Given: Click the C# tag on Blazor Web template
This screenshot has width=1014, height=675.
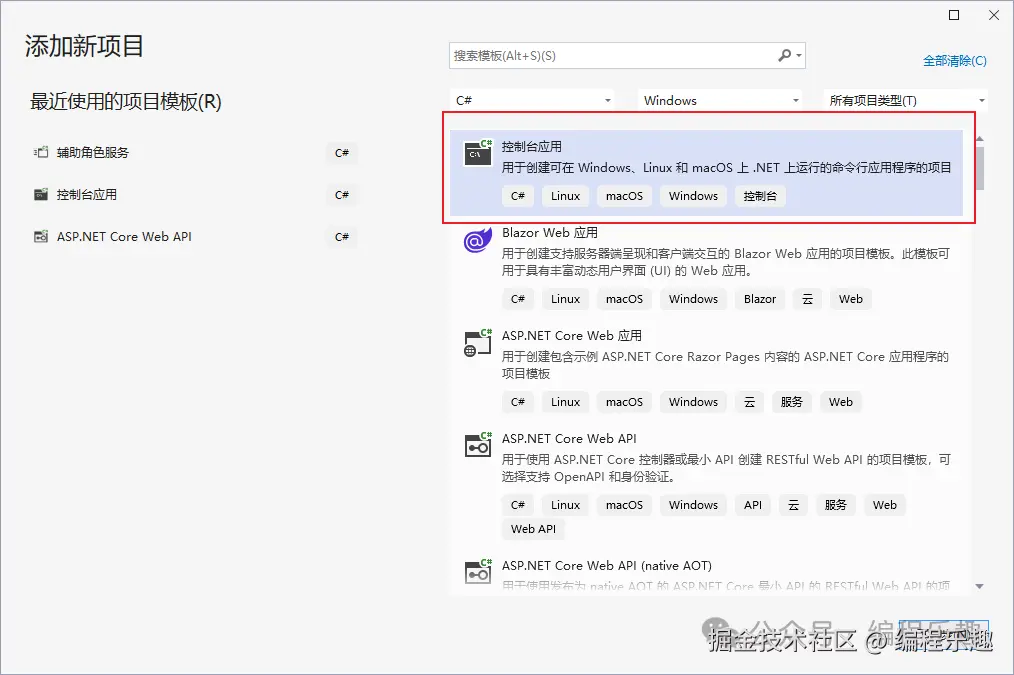Looking at the screenshot, I should click(x=517, y=299).
